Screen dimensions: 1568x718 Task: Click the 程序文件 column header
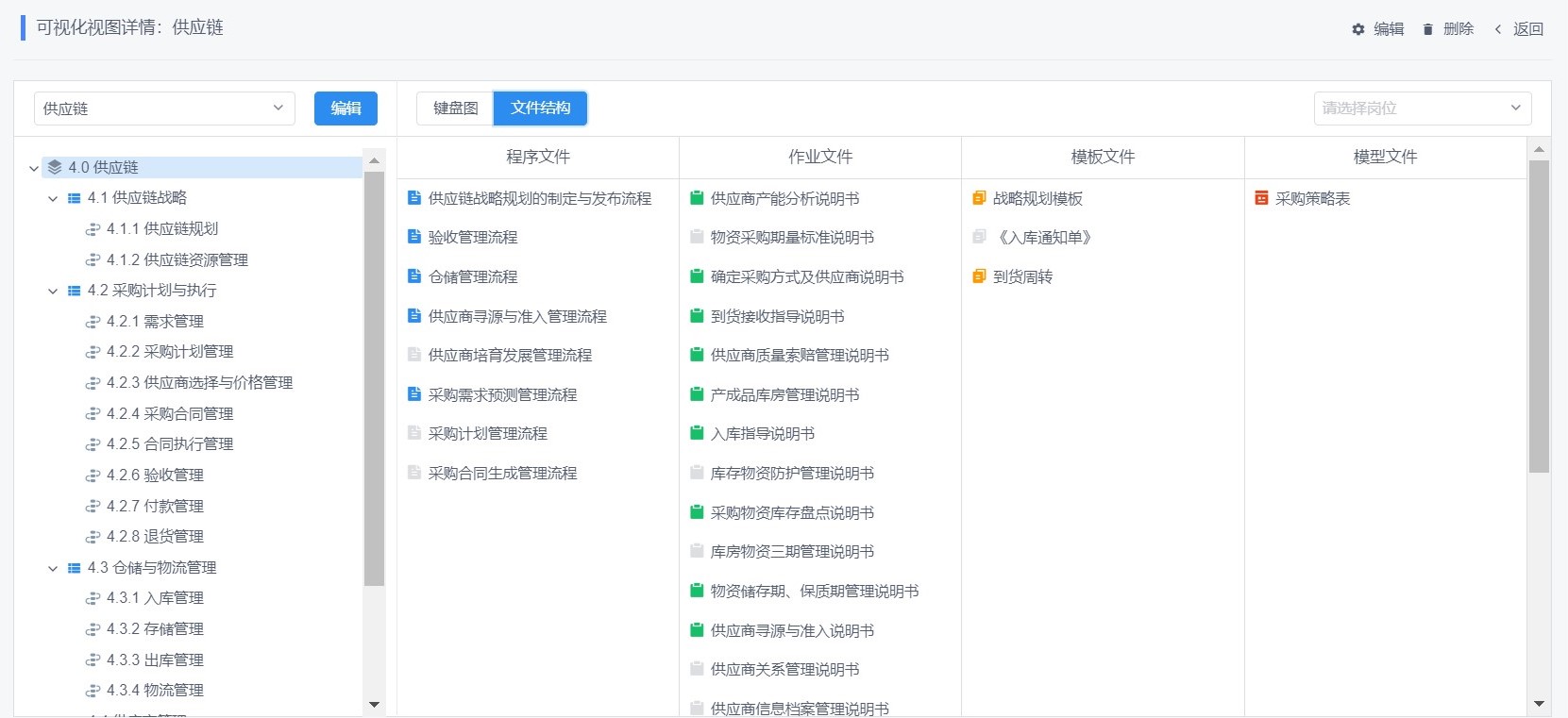(538, 157)
